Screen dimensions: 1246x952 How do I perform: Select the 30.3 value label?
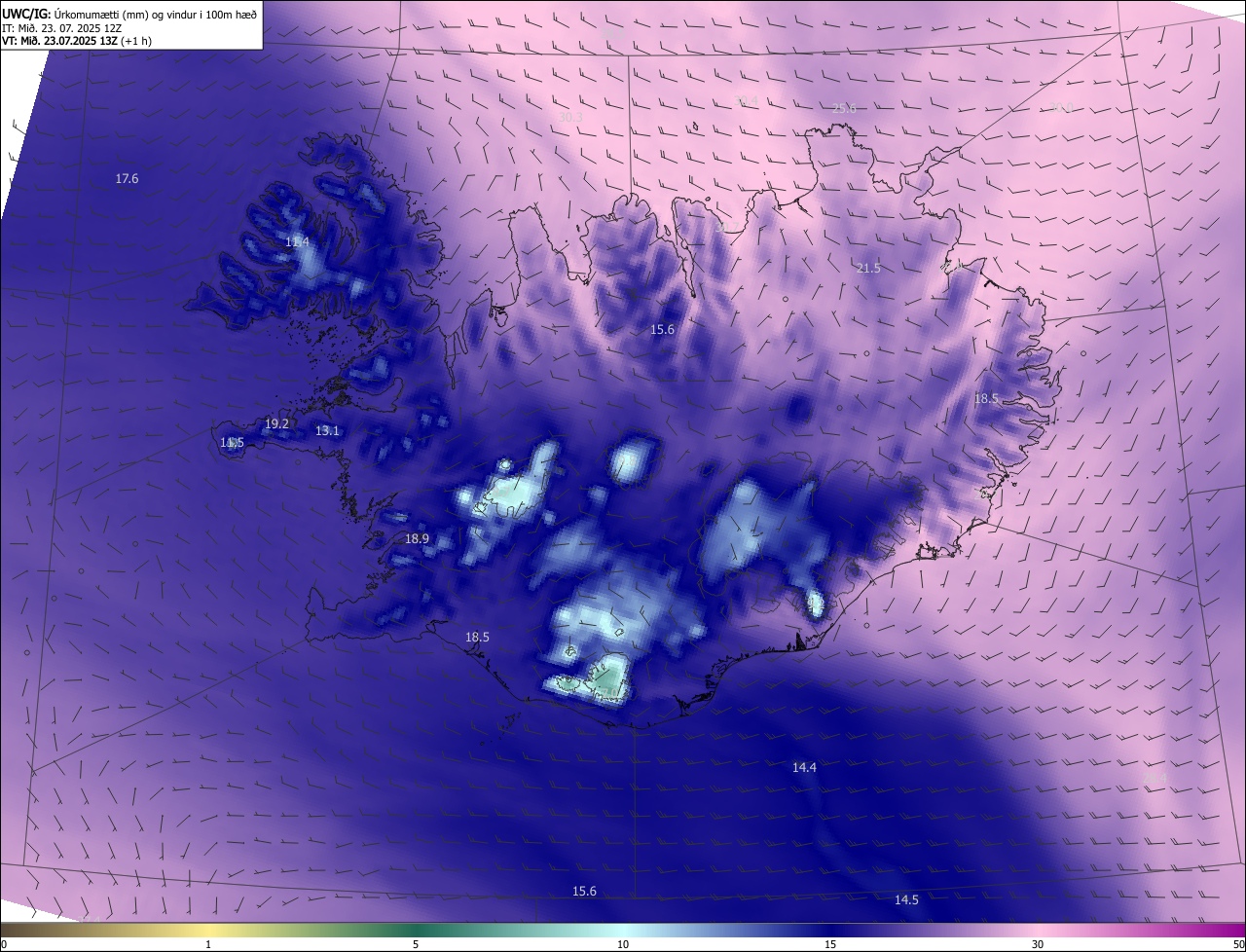point(570,118)
